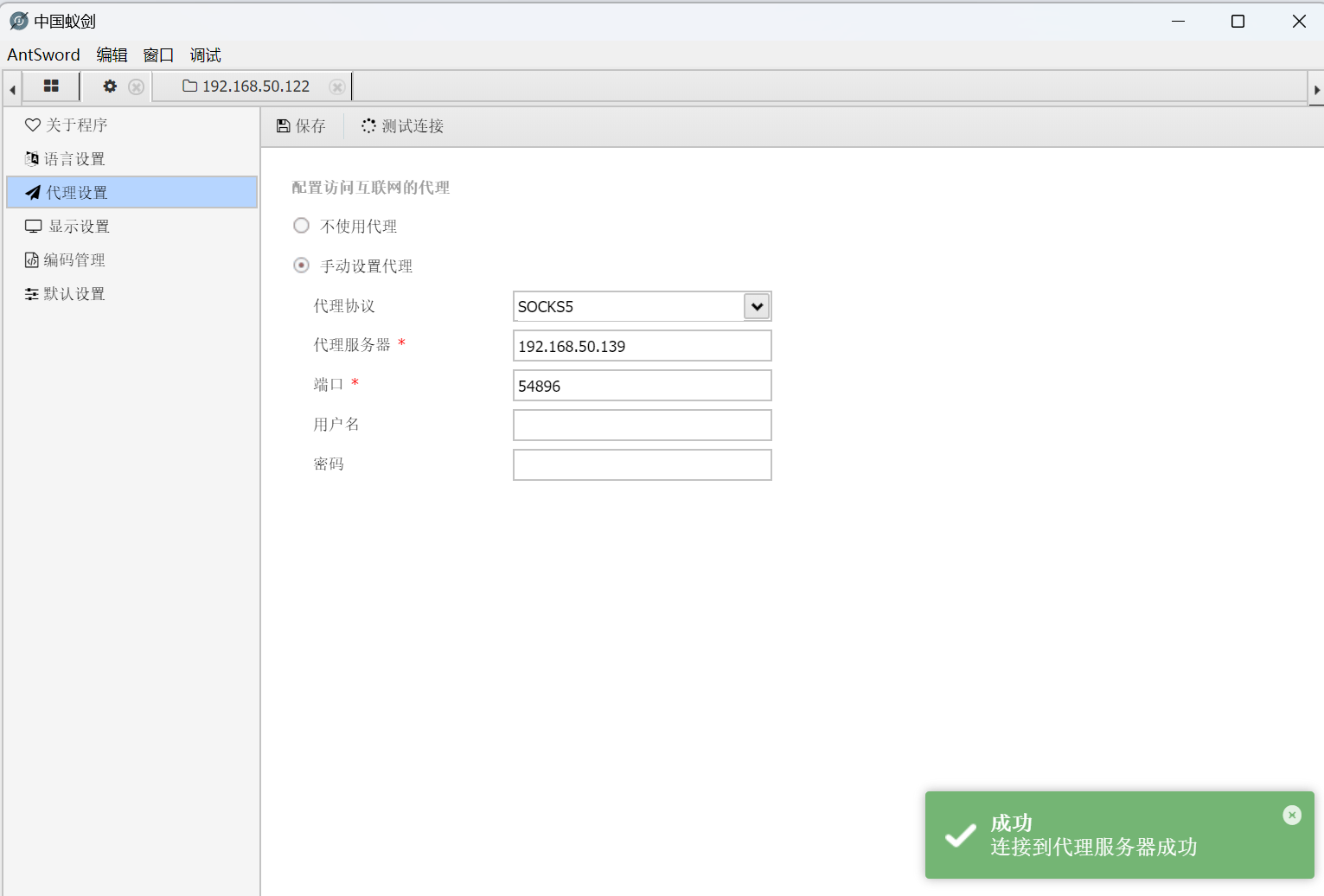Open 显示设置 in the sidebar
Screen dimensions: 1324x896
click(131, 226)
